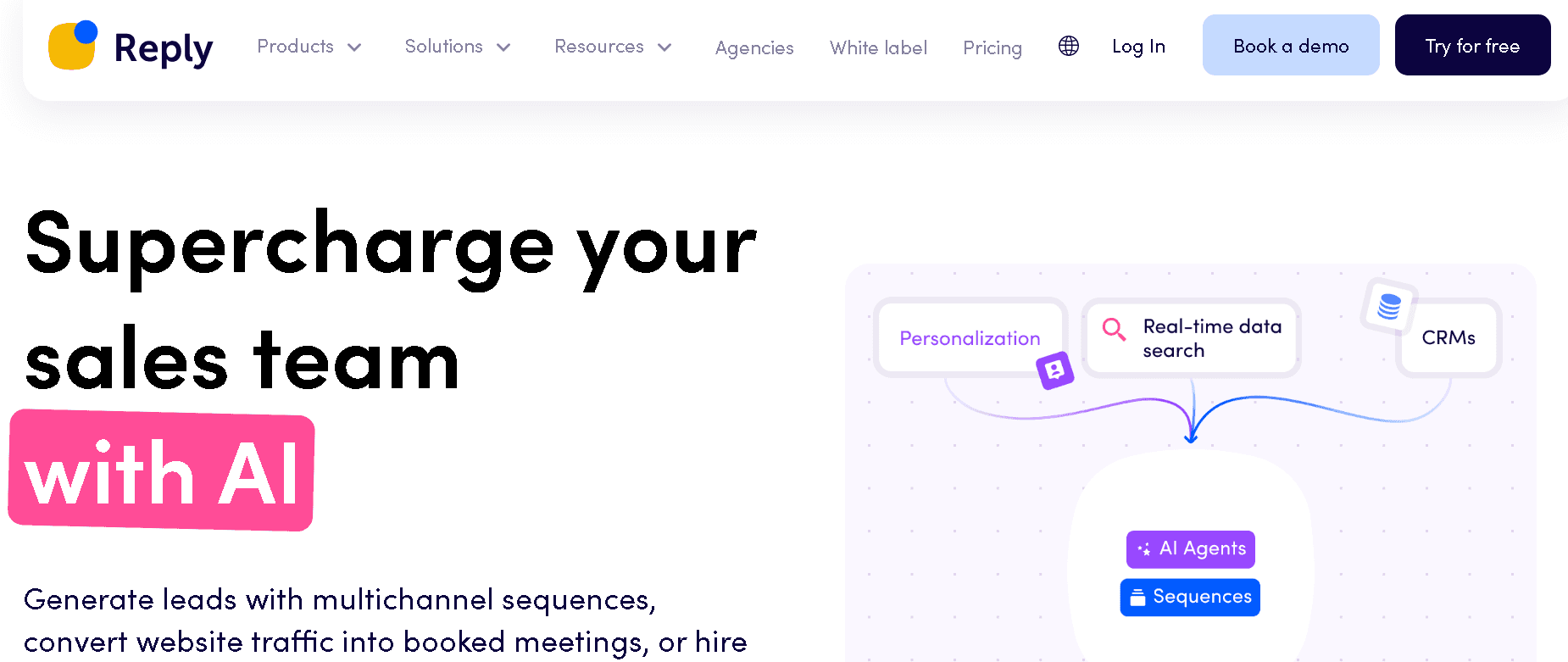Click the Sequences badge
1568x662 pixels.
pos(1189,597)
